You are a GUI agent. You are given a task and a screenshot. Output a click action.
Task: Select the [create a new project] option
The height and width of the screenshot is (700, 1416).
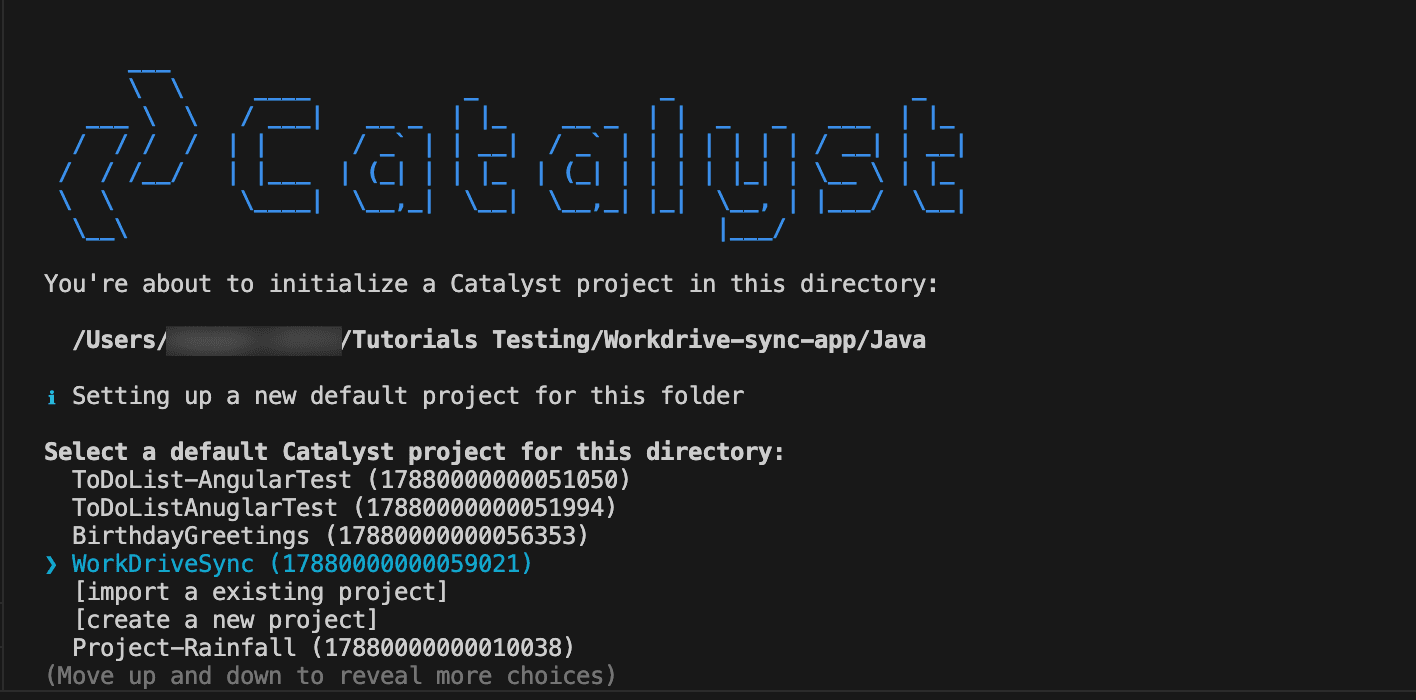(x=225, y=620)
